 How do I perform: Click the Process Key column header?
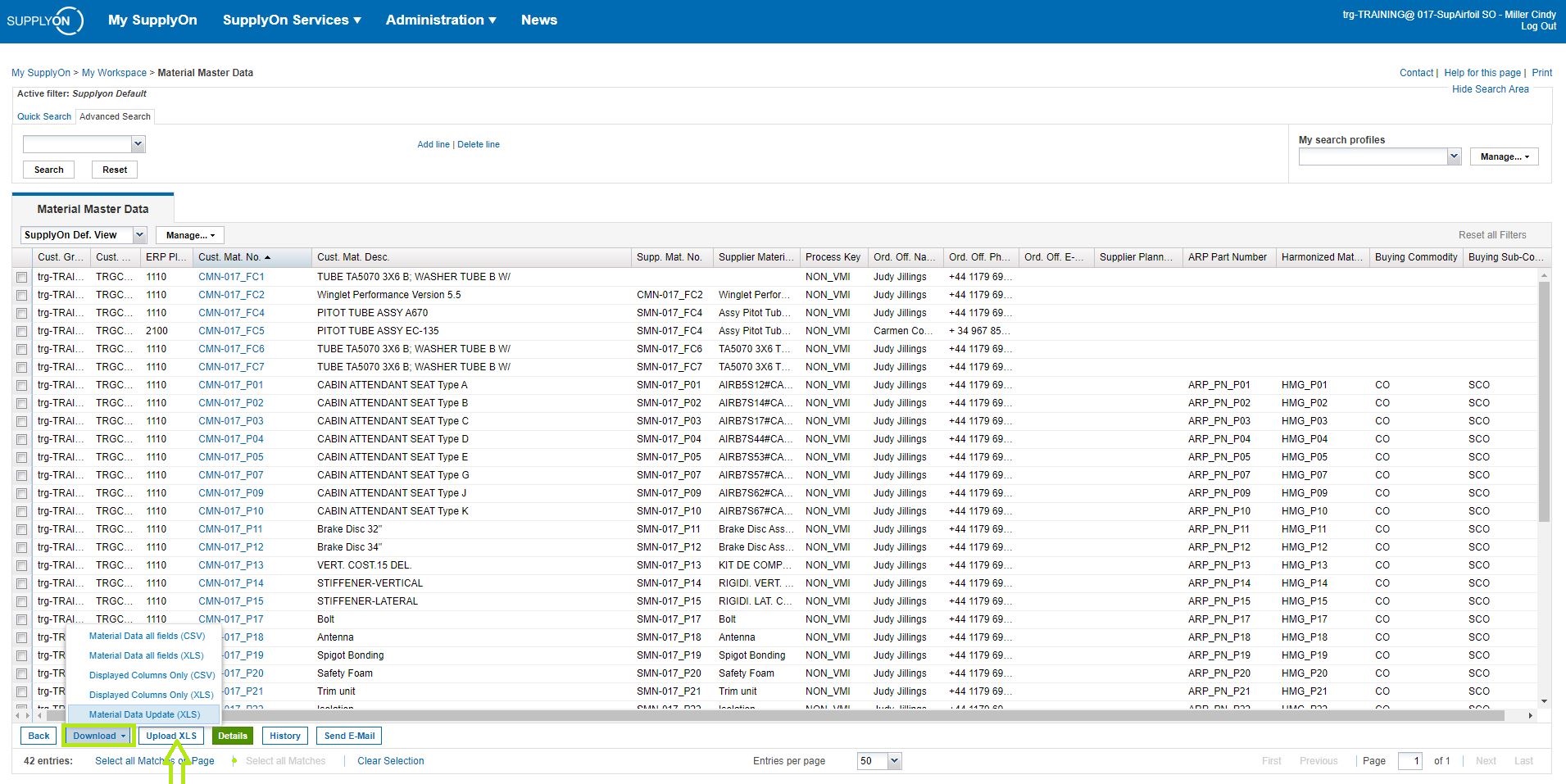click(833, 257)
